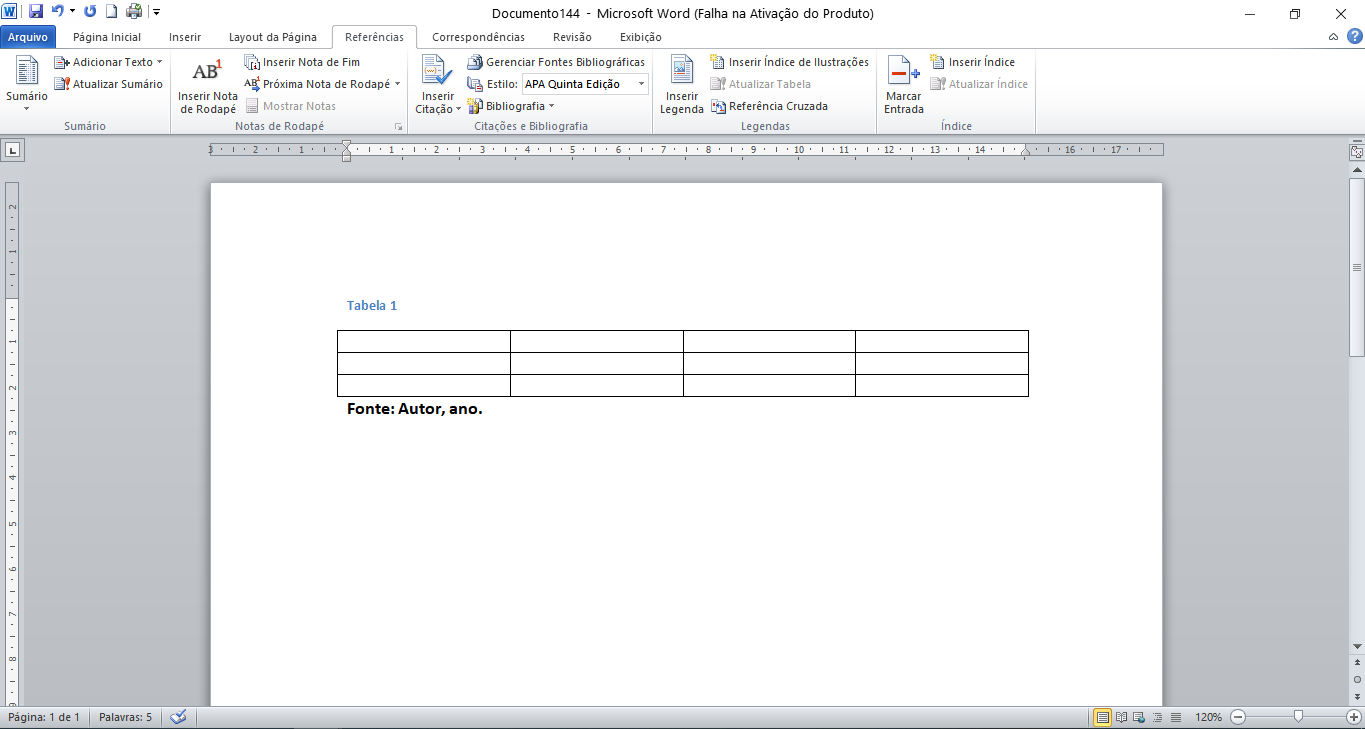
Task: Click the first cell of the table
Action: click(424, 341)
